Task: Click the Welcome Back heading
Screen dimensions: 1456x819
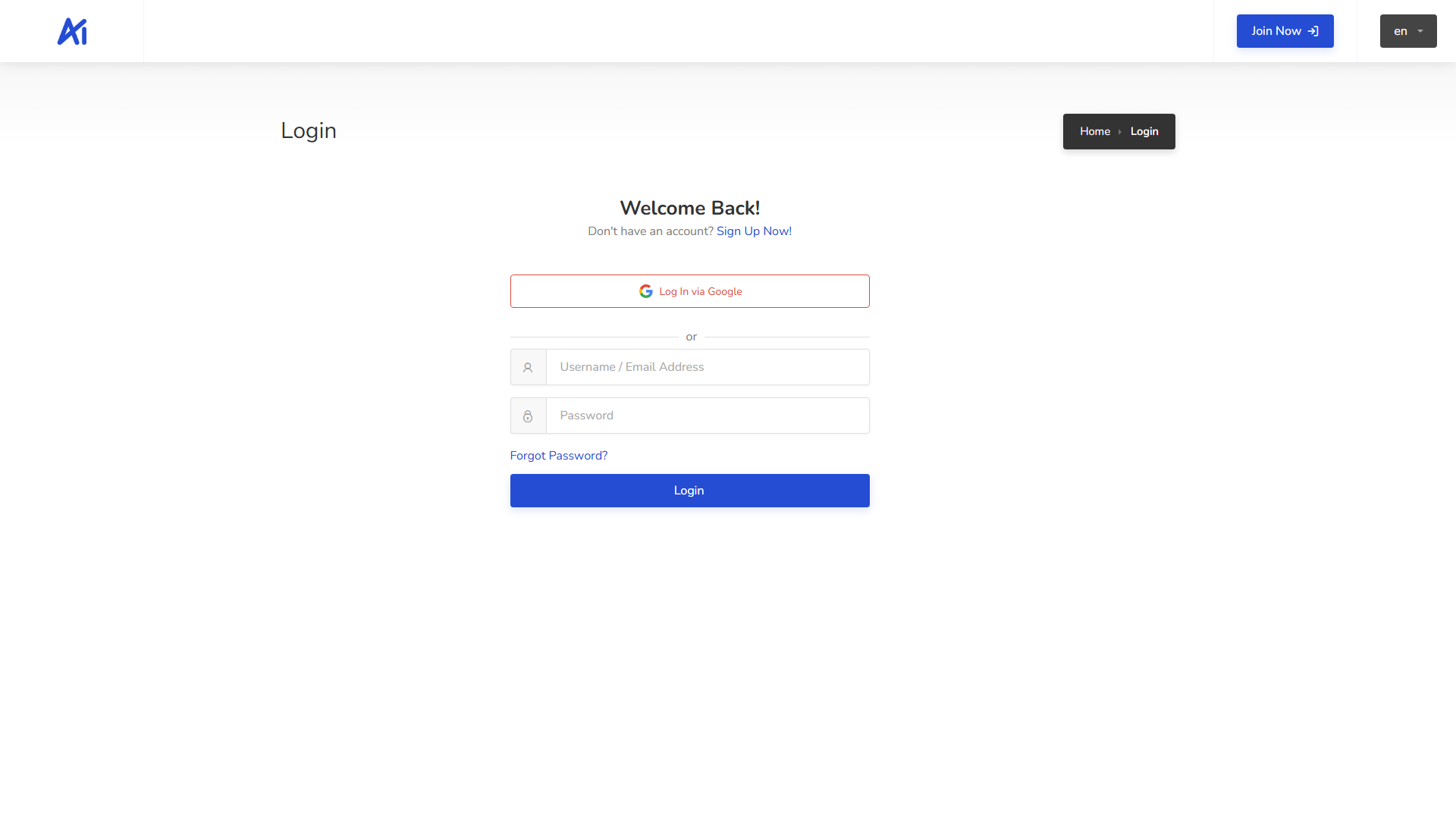Action: [x=689, y=208]
